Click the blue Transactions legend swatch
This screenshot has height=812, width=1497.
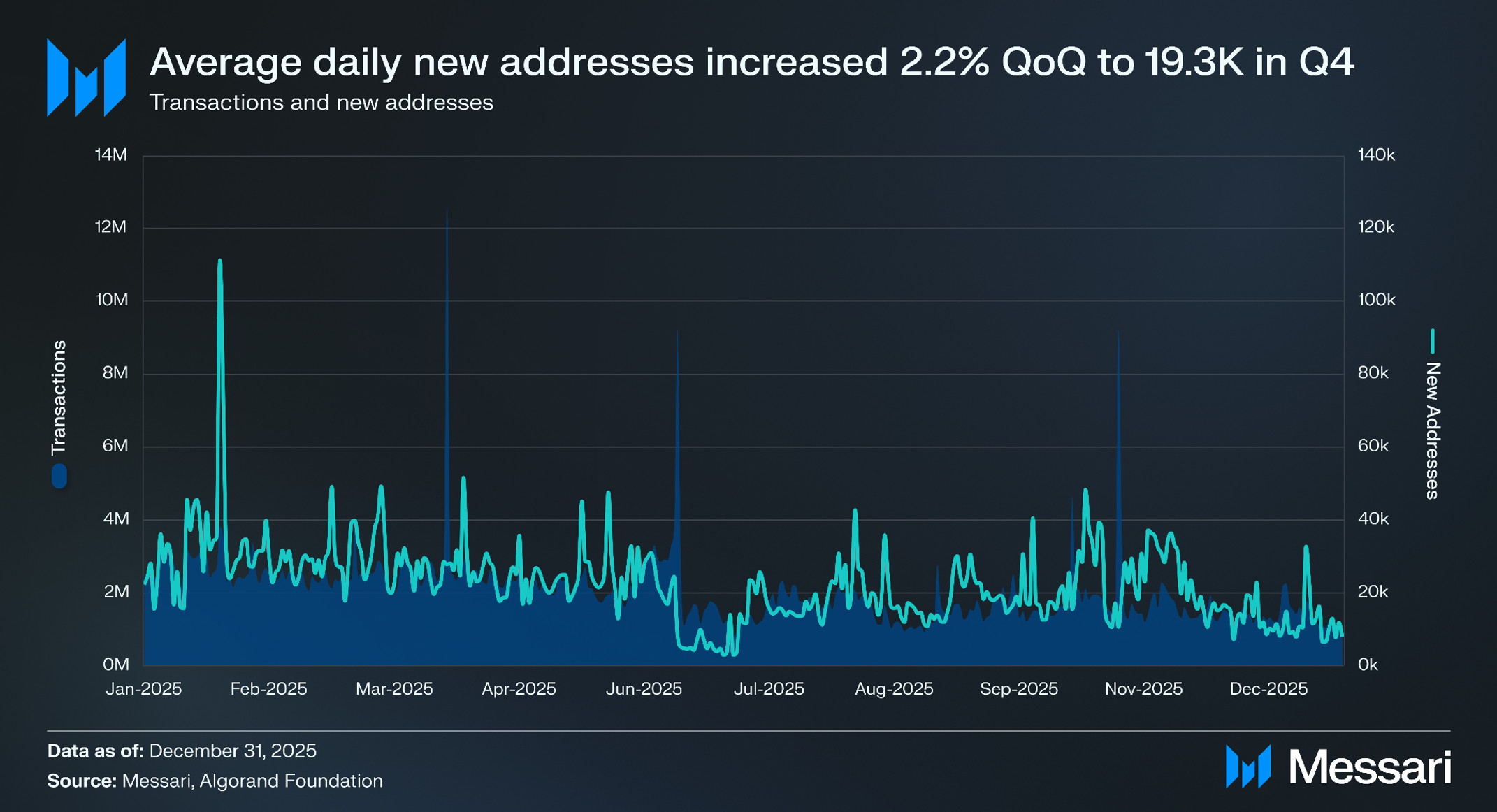click(x=59, y=476)
